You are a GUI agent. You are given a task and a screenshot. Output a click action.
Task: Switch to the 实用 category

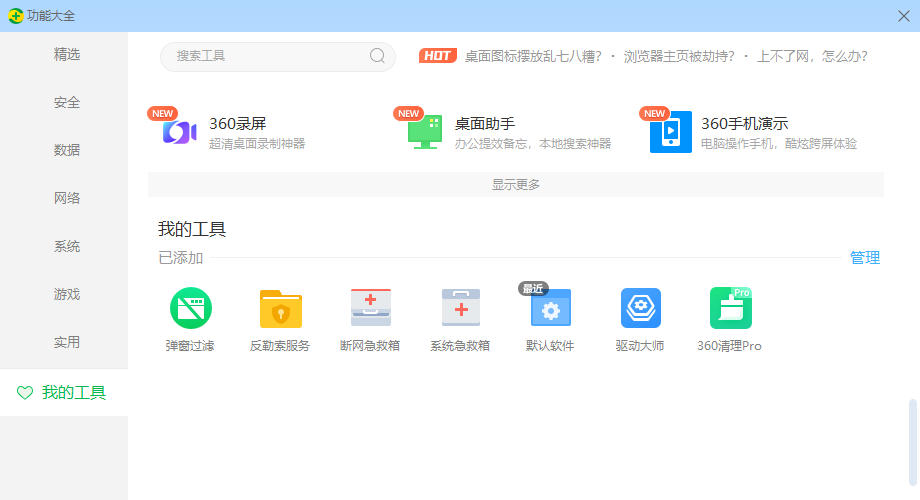click(67, 342)
